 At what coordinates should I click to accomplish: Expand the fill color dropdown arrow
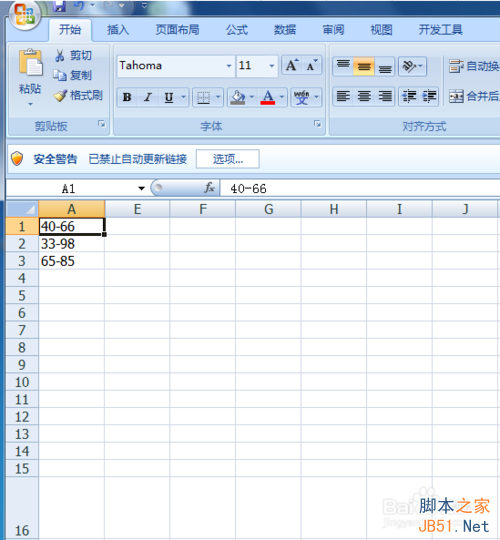[x=252, y=97]
